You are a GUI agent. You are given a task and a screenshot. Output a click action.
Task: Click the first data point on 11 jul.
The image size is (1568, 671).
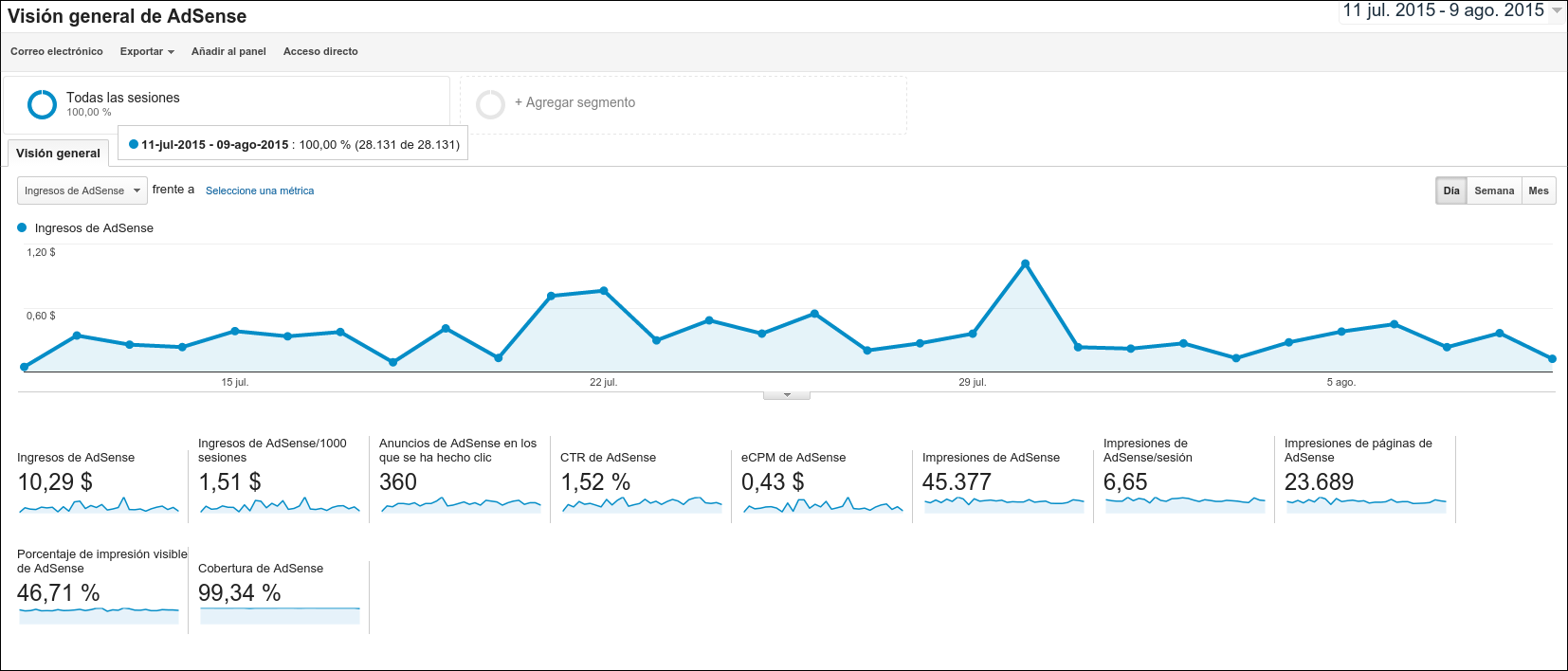(x=25, y=367)
